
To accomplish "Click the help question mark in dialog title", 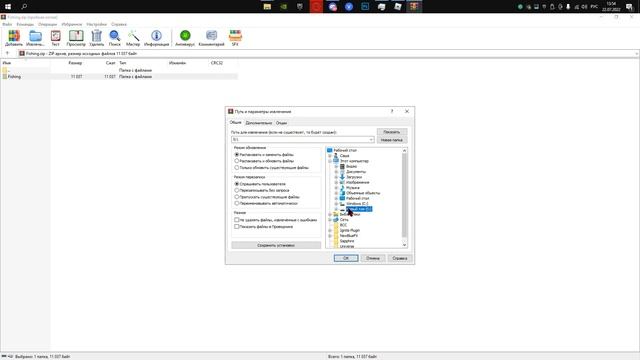I will [x=392, y=111].
